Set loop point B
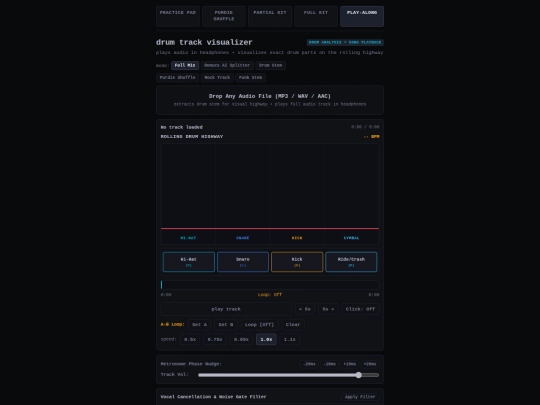This screenshot has width=540, height=405. pyautogui.click(x=226, y=325)
